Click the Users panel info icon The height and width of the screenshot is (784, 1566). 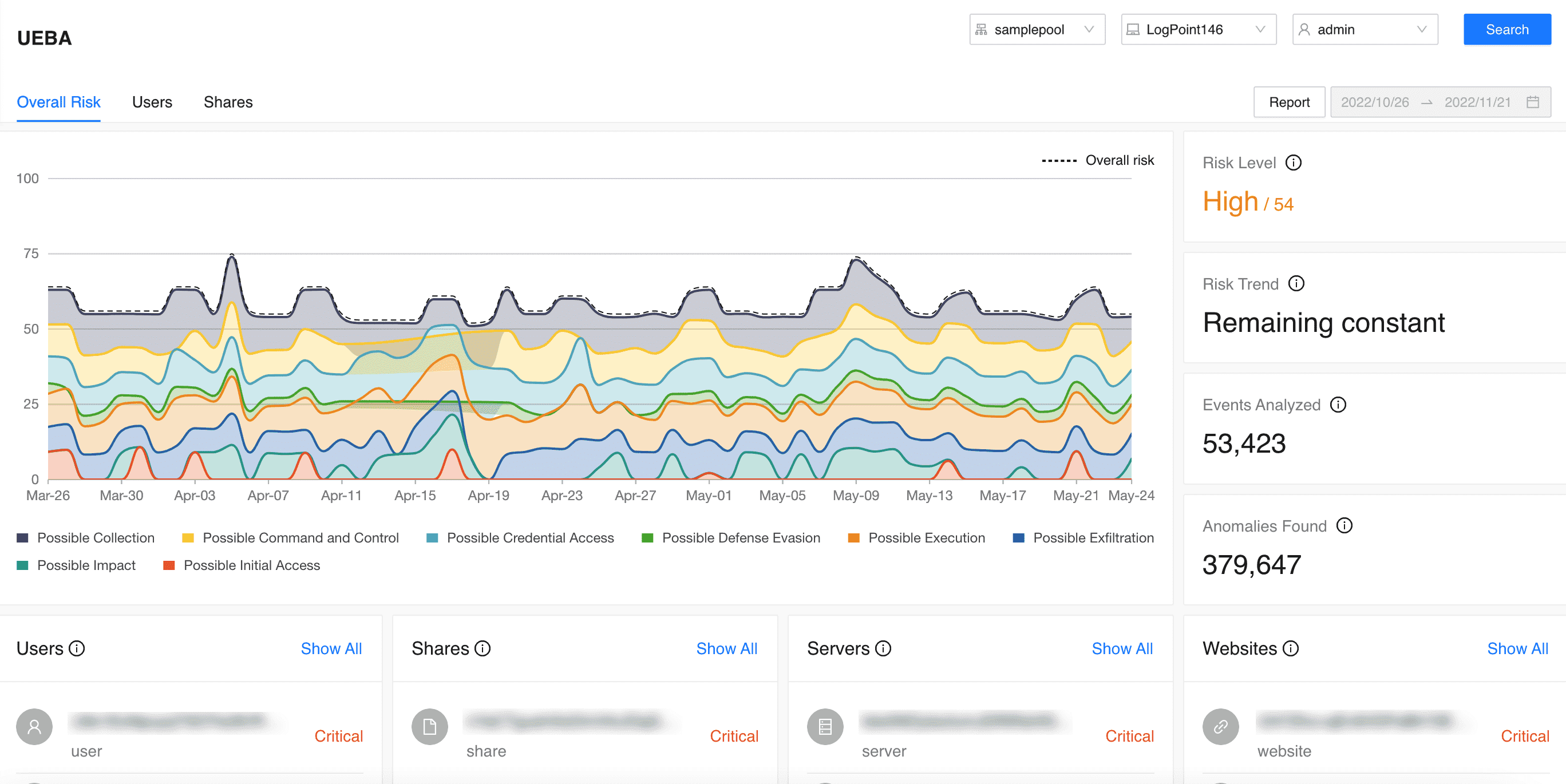[77, 648]
